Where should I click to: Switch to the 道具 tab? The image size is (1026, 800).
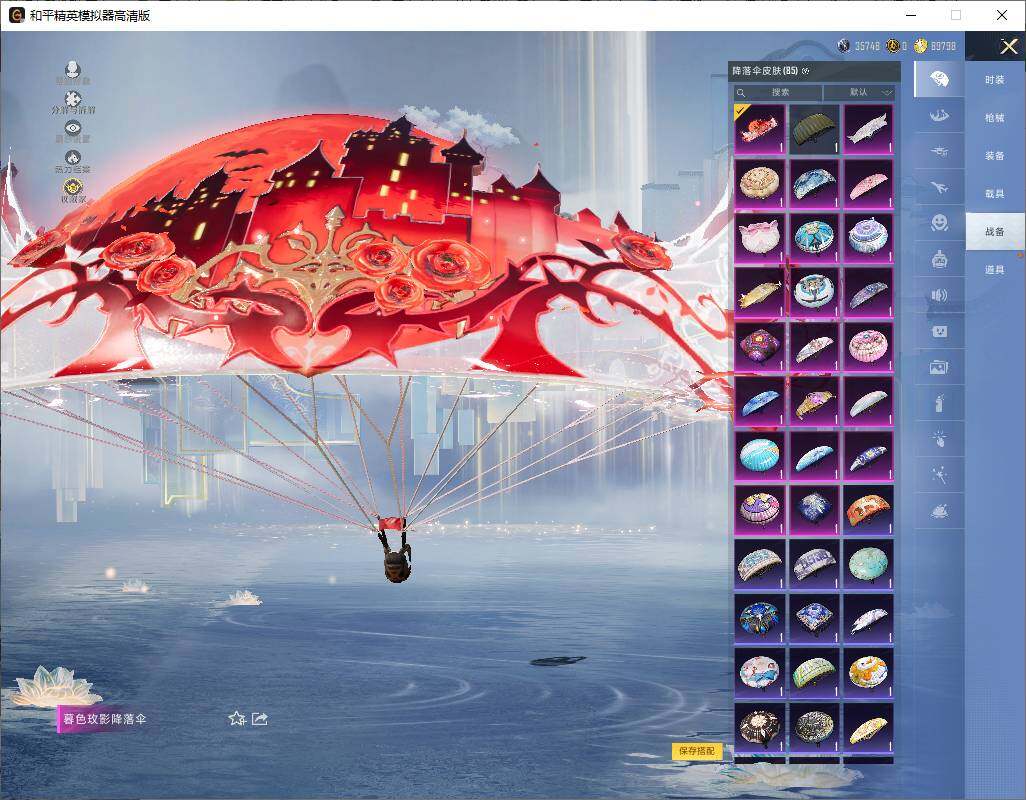tap(995, 270)
